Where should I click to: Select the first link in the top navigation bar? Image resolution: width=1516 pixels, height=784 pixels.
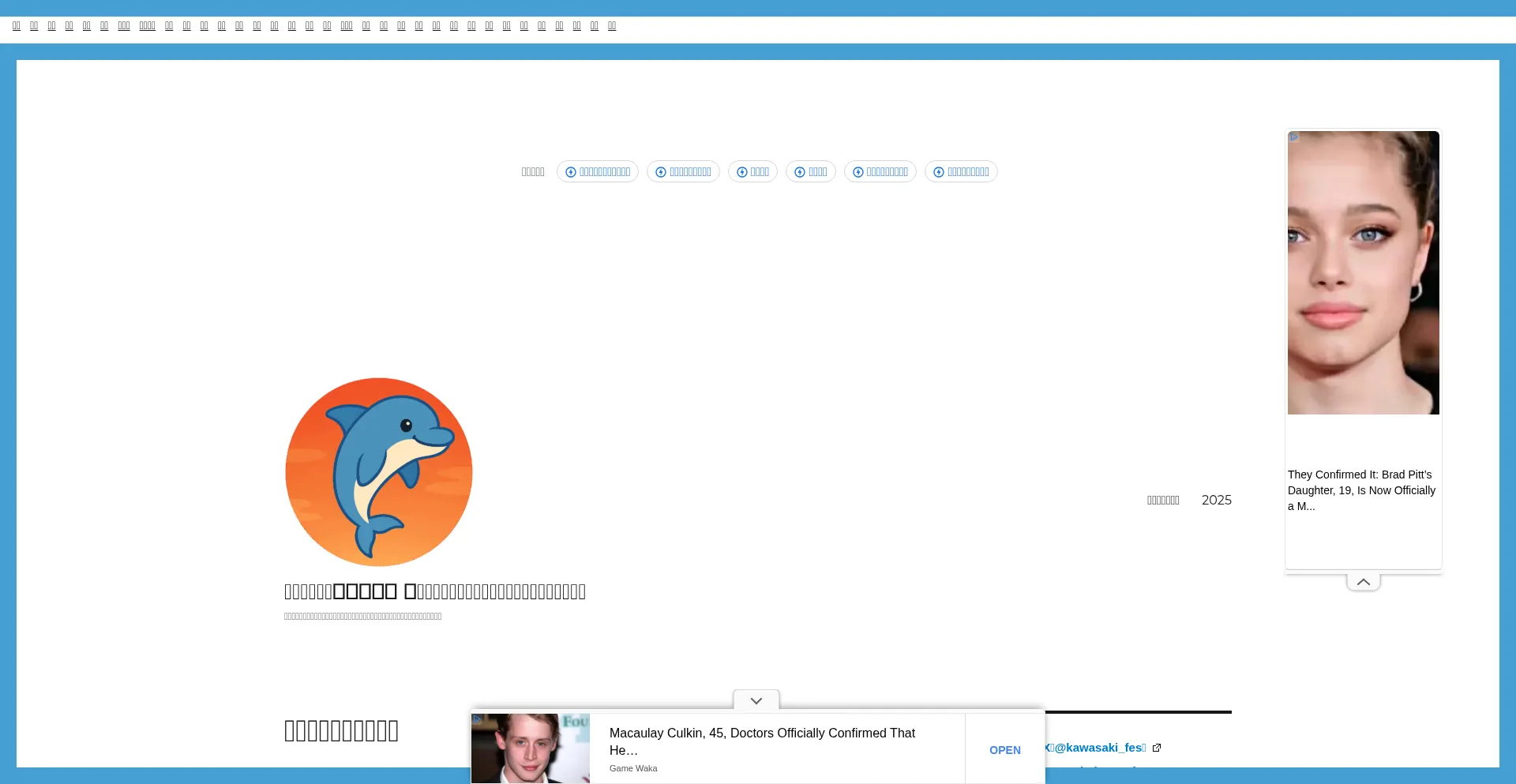[17, 26]
